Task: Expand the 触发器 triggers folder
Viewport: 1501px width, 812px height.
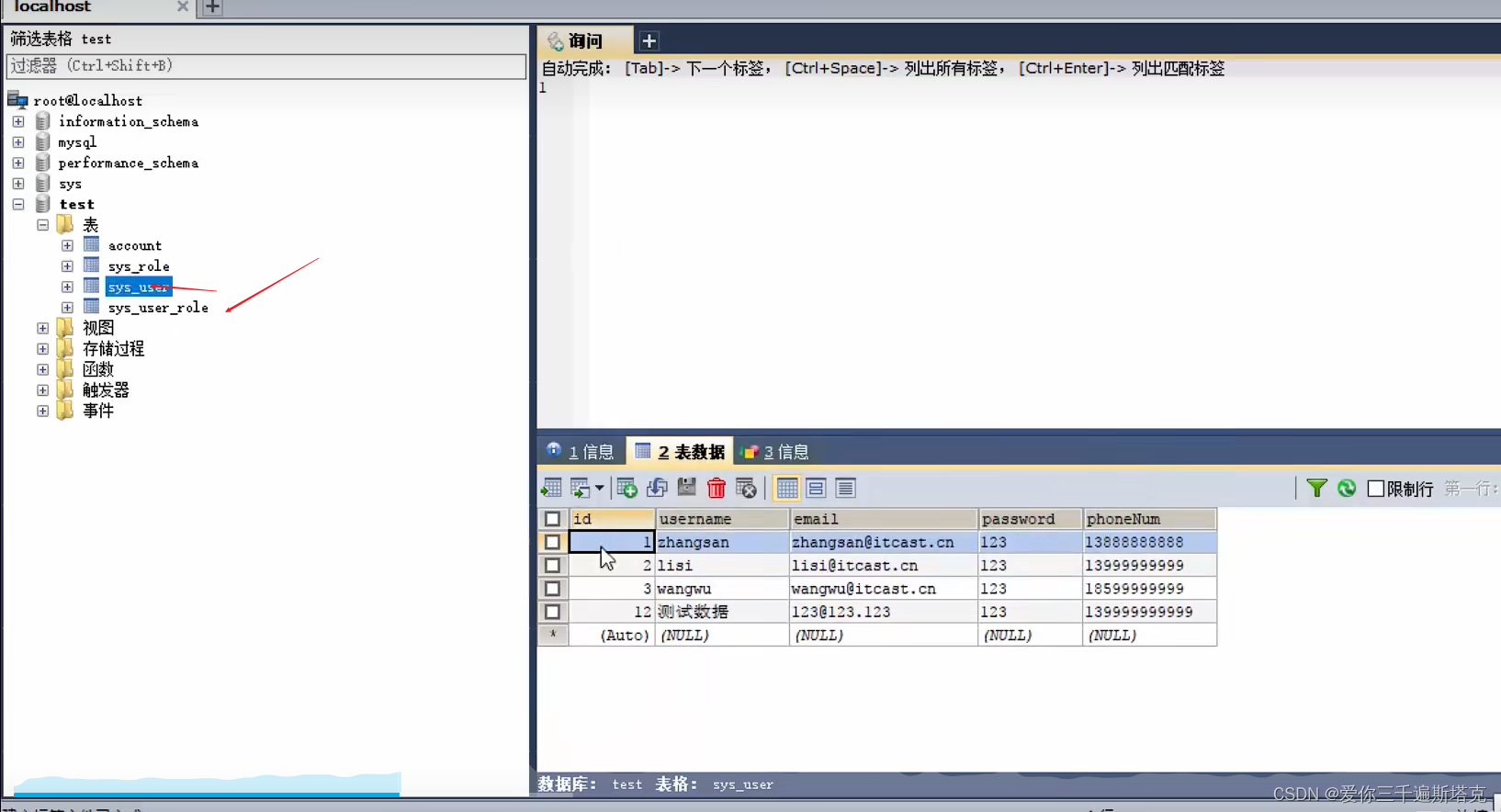Action: [42, 390]
